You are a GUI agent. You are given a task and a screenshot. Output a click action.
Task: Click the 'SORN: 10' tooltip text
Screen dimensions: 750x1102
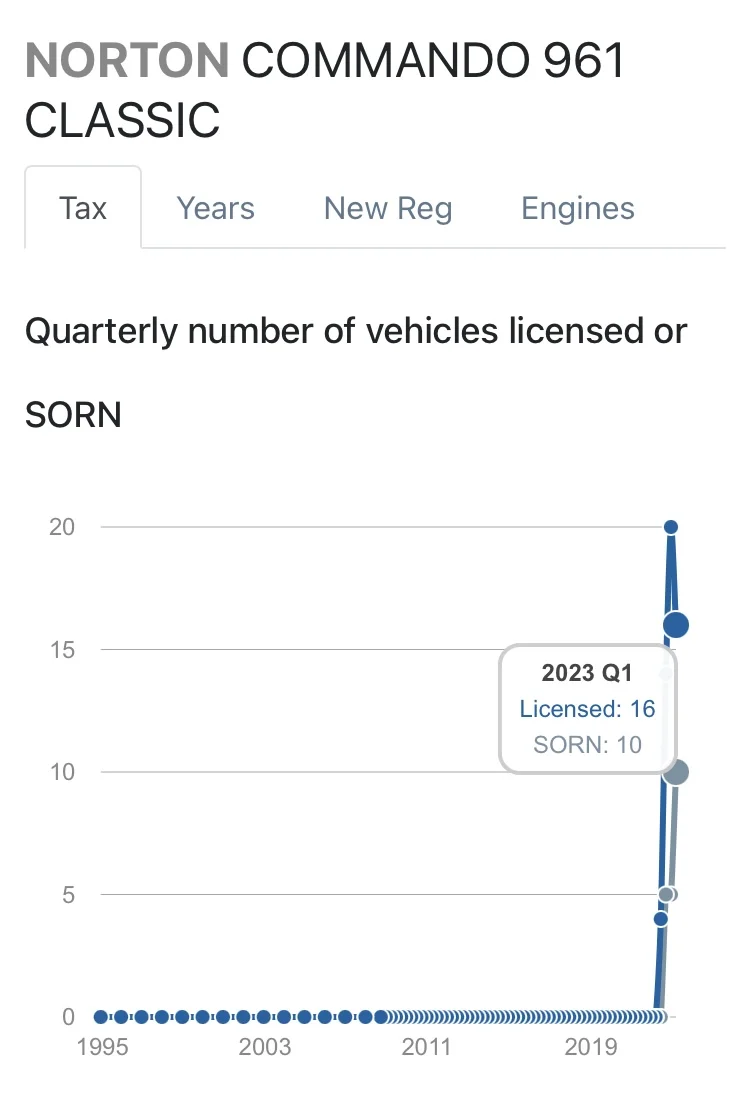(x=587, y=744)
